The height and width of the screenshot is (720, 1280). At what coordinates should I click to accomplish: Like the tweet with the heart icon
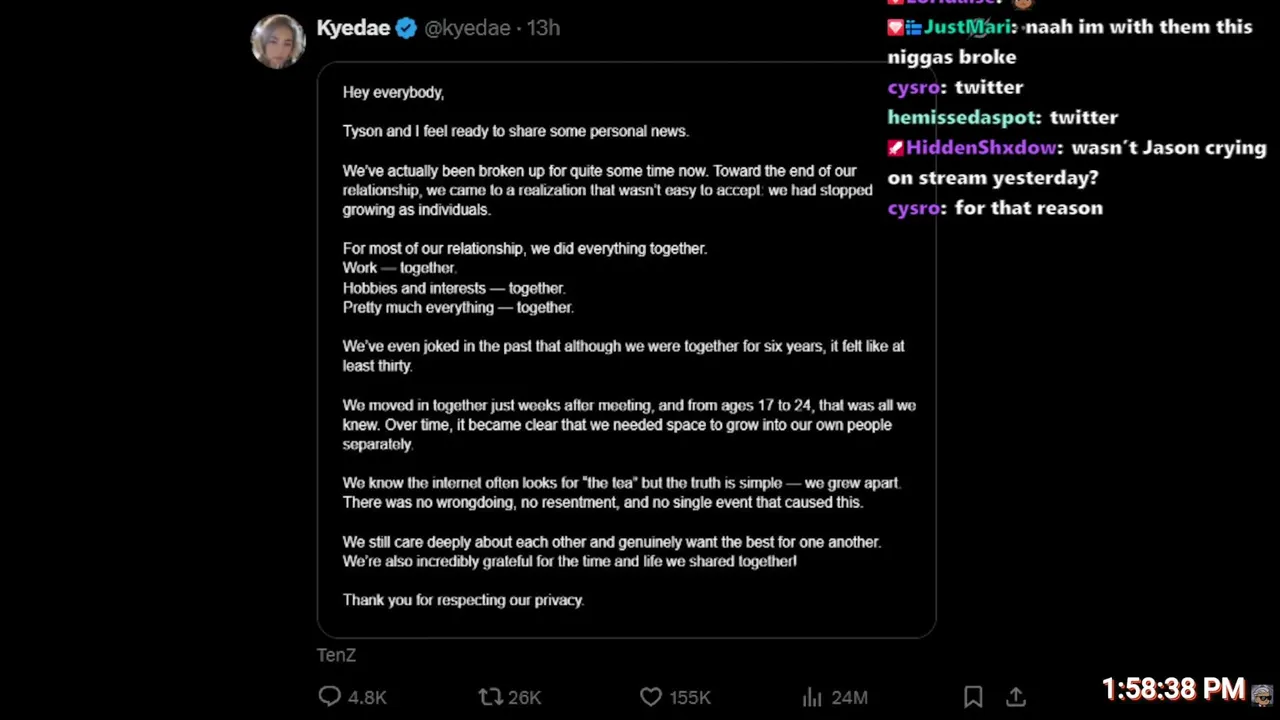tap(651, 697)
